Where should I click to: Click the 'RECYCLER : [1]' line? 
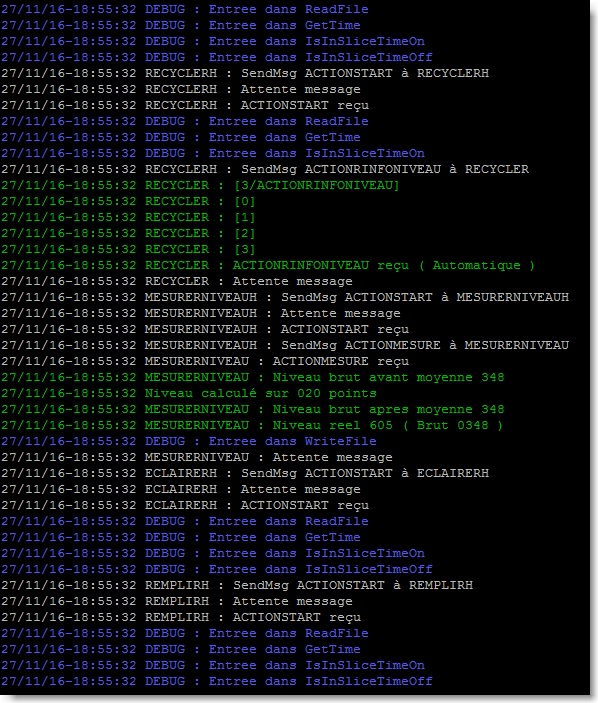tap(128, 217)
